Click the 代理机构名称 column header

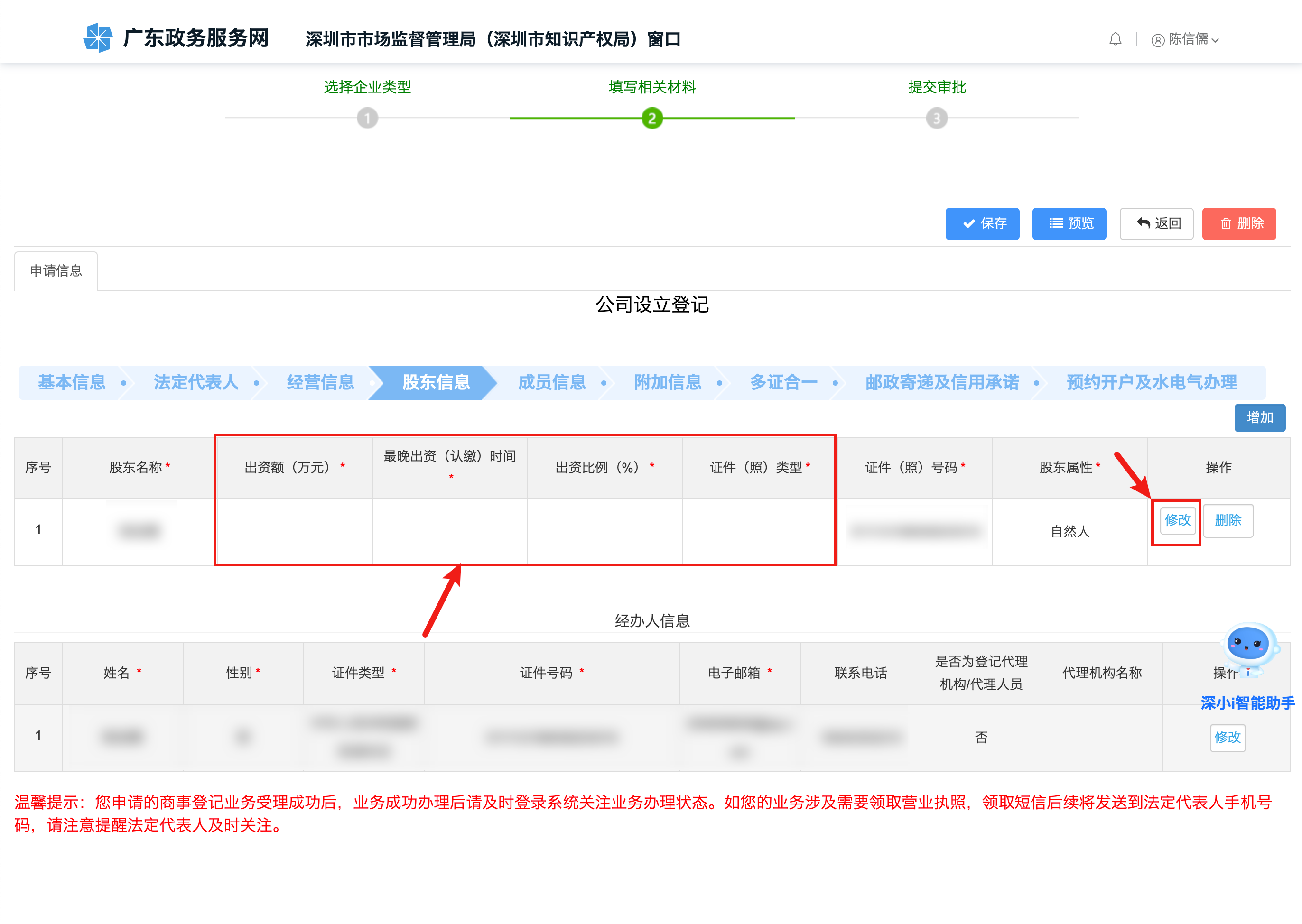pyautogui.click(x=1102, y=673)
